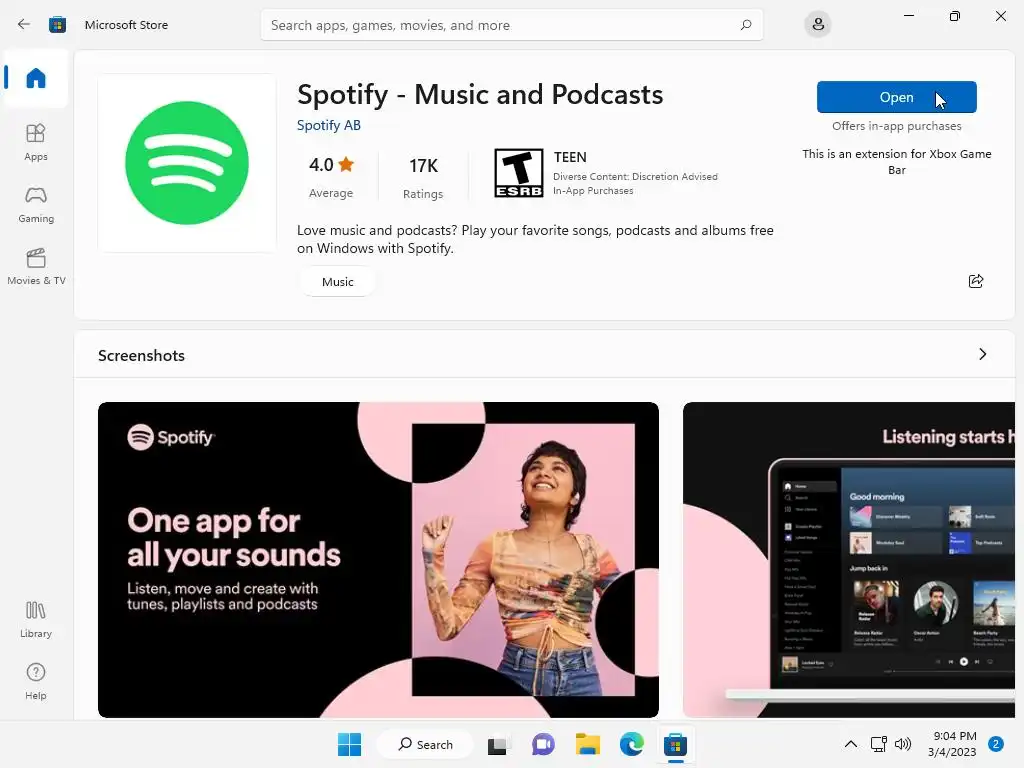Viewport: 1024px width, 768px height.
Task: Click the Microsoft Store logo icon
Action: pos(57,25)
